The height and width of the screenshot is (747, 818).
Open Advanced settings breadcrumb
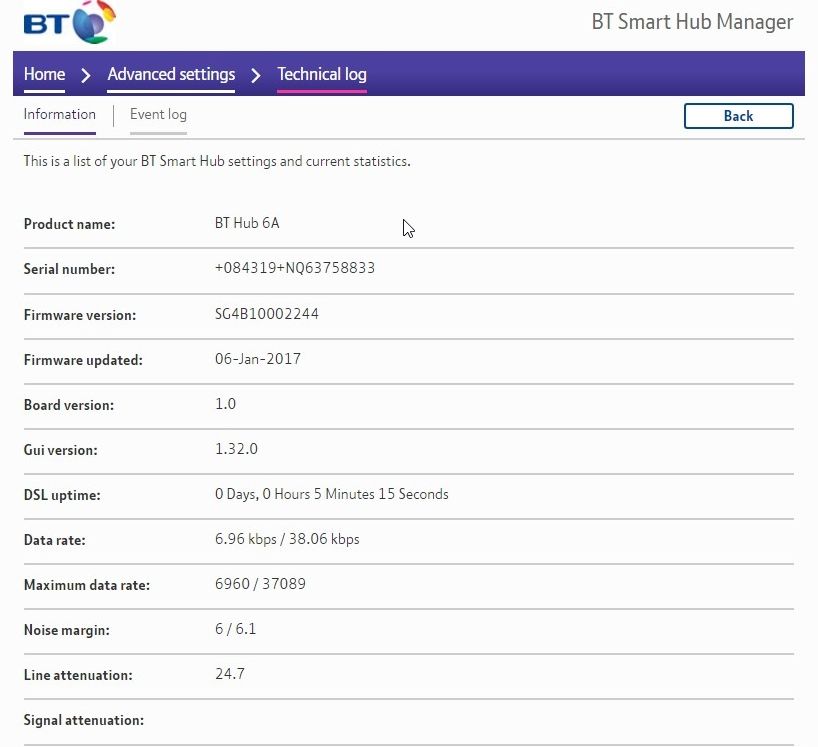pyautogui.click(x=171, y=74)
